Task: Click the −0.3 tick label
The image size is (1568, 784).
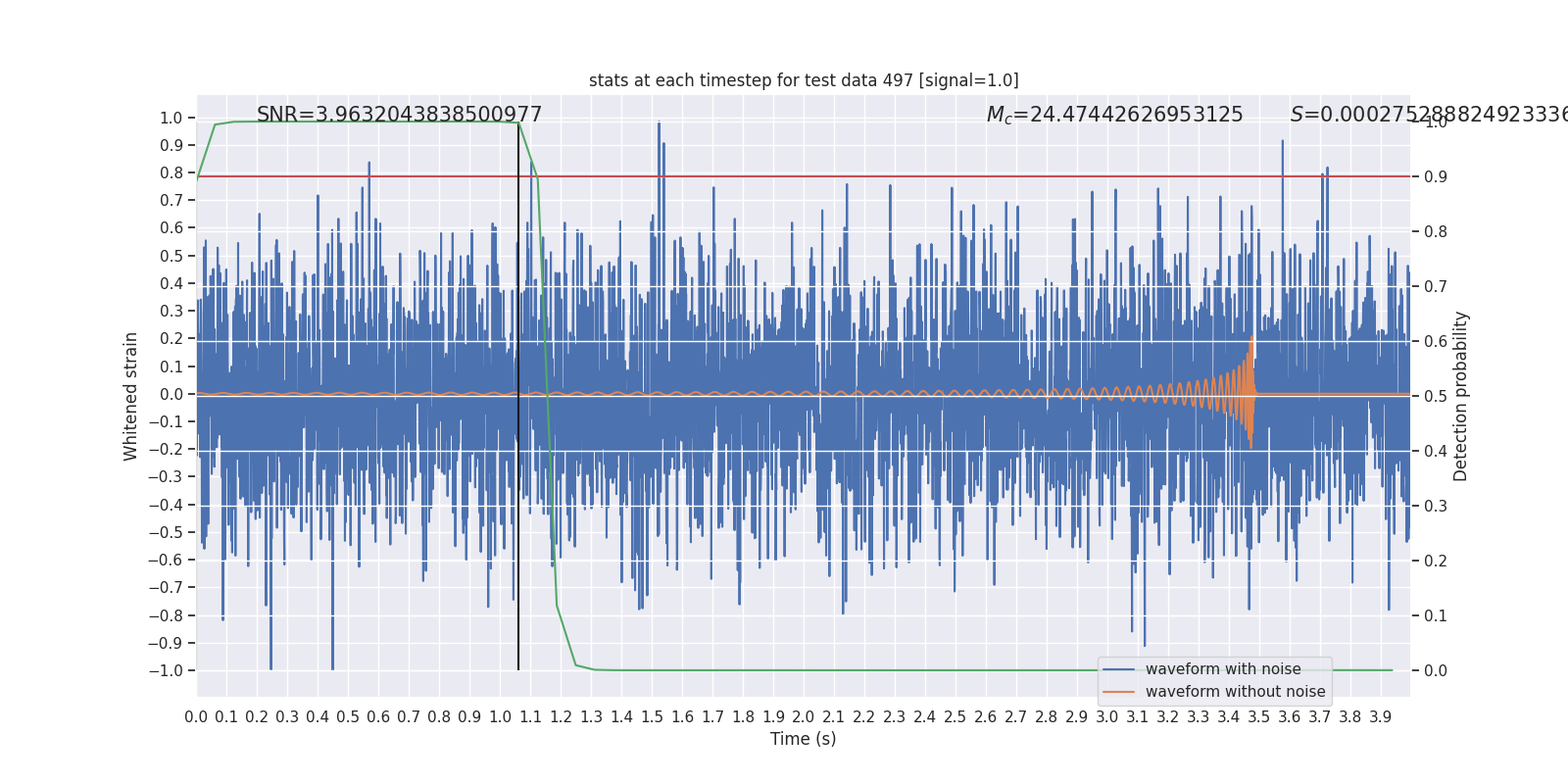Action: pyautogui.click(x=166, y=476)
